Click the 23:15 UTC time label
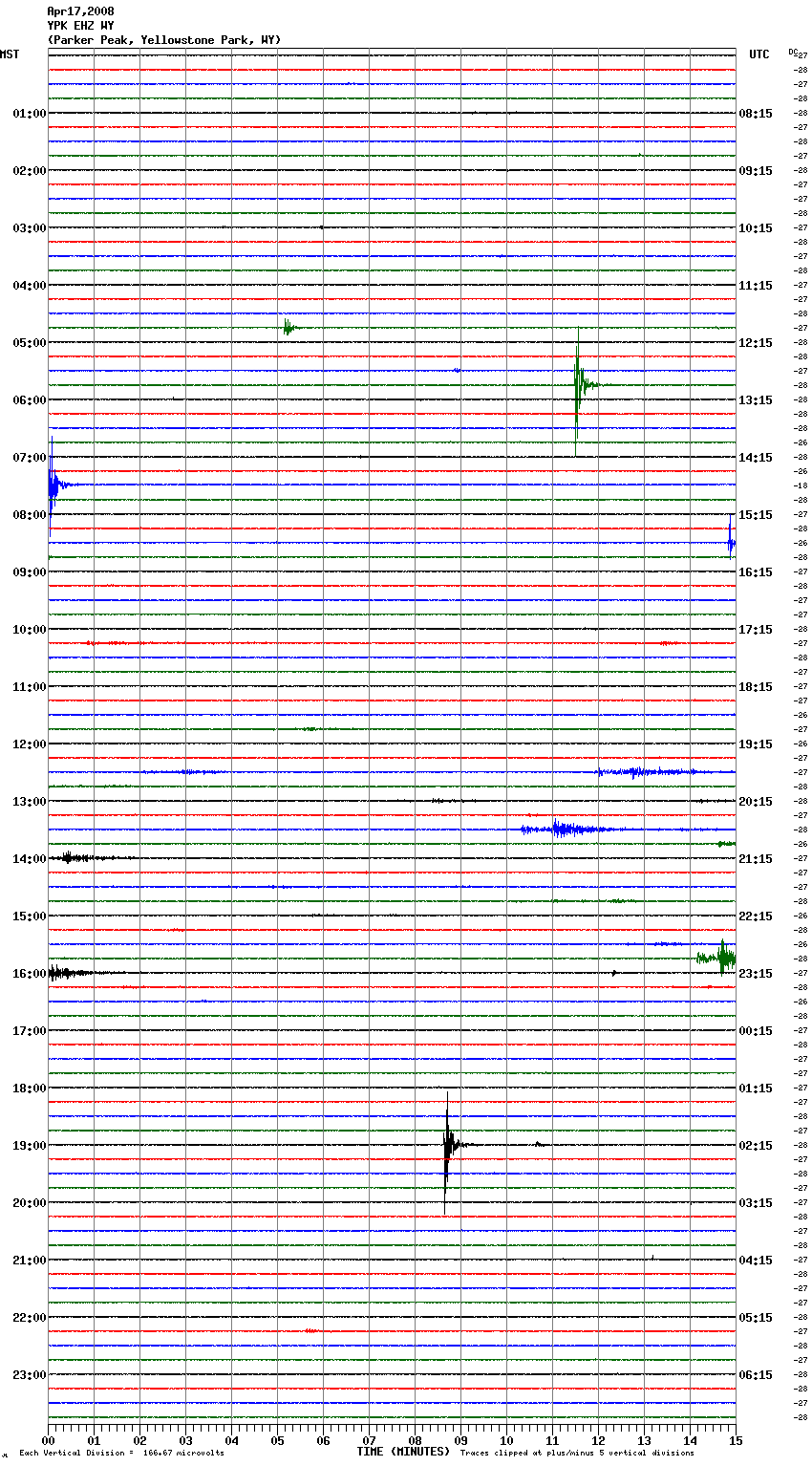 756,974
